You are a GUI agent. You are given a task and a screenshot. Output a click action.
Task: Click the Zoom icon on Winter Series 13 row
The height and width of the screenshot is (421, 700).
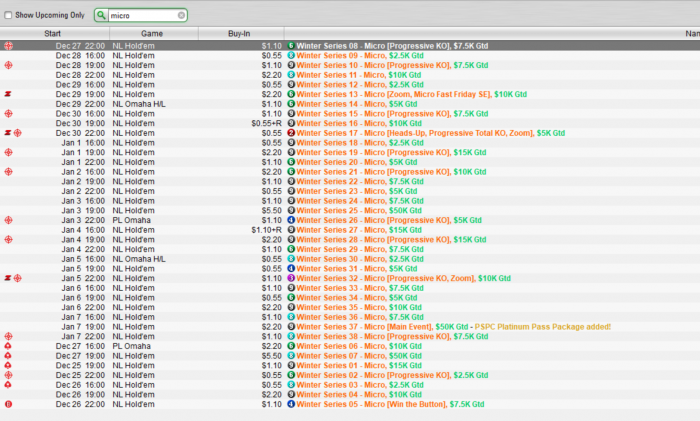pyautogui.click(x=8, y=94)
